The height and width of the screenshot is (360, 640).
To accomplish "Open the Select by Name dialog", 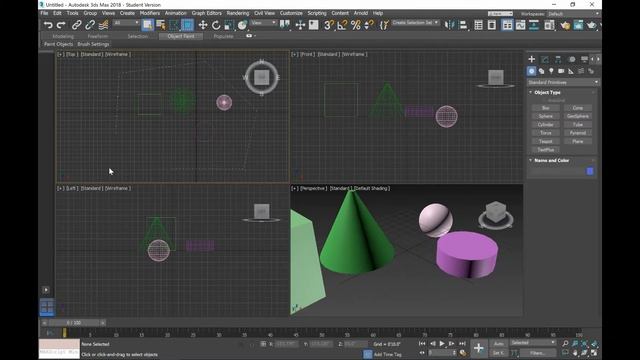I will (x=161, y=25).
